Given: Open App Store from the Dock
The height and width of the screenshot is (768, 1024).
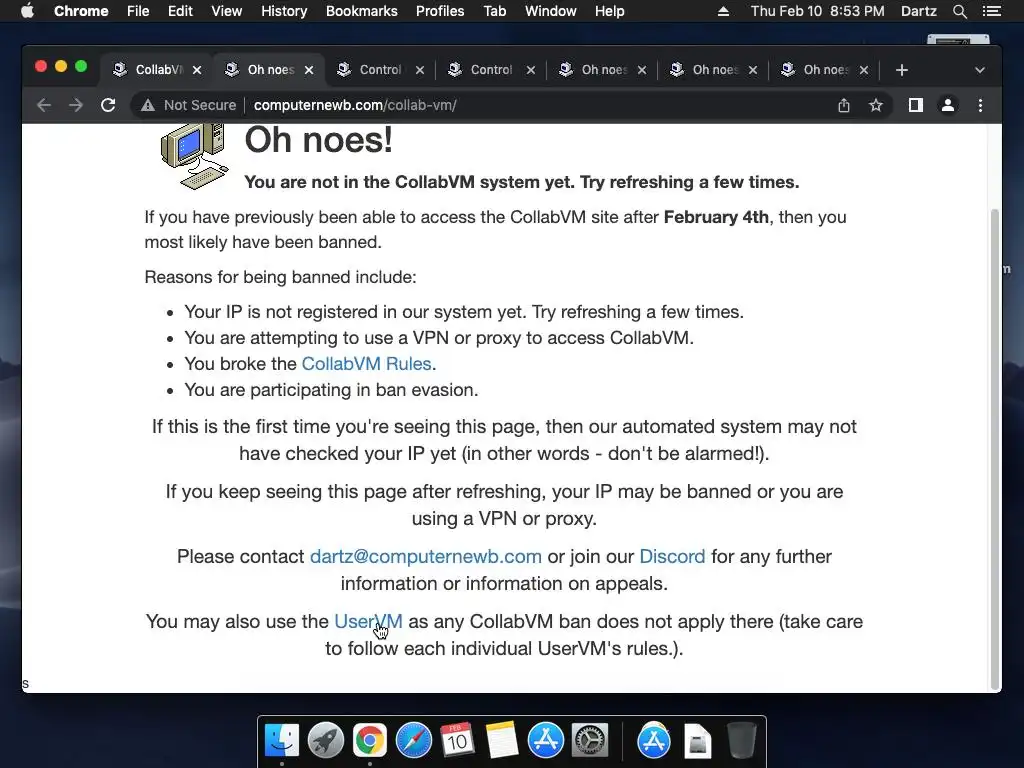Looking at the screenshot, I should point(545,741).
